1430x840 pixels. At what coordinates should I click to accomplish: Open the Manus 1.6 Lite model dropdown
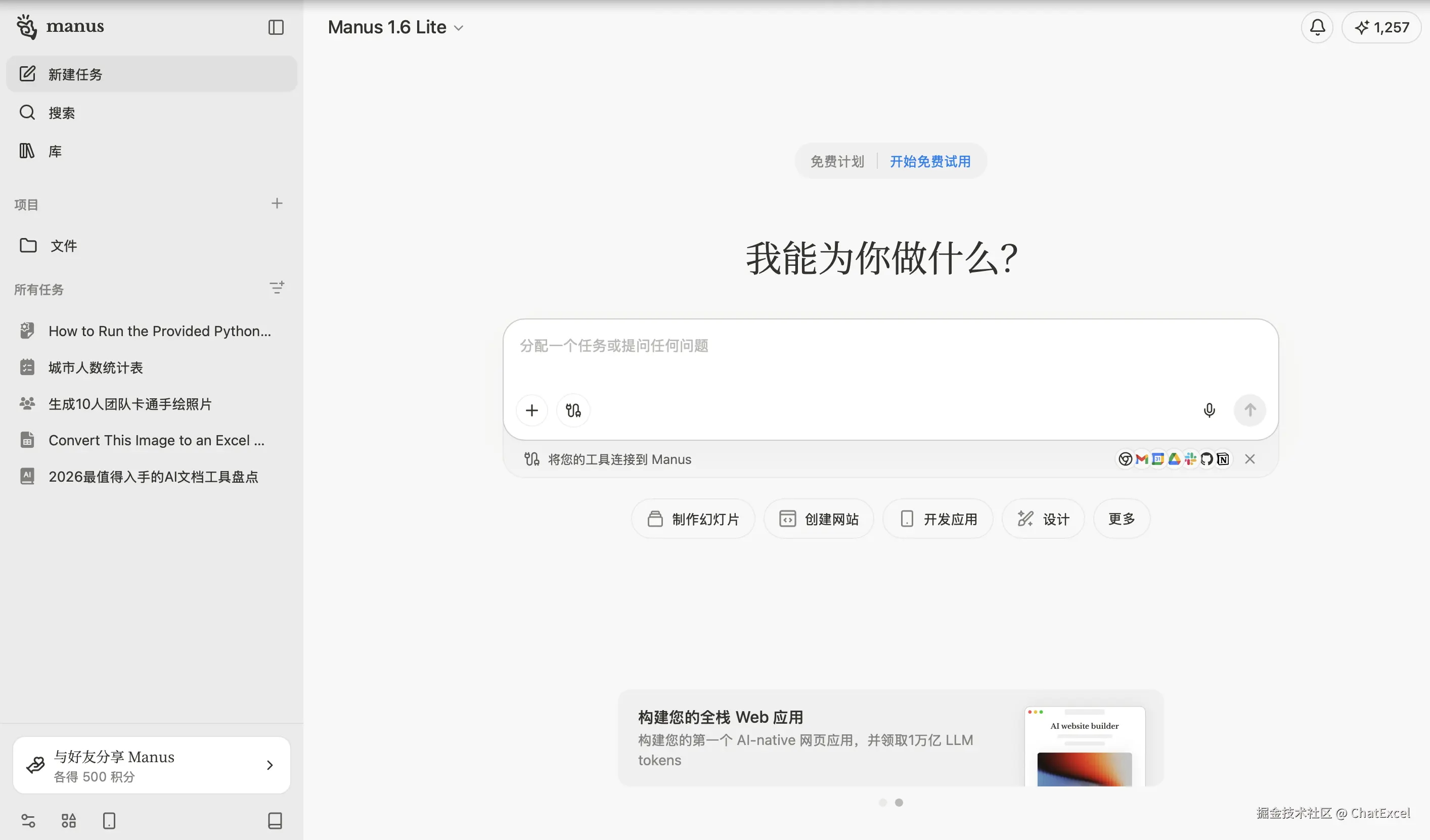point(395,27)
